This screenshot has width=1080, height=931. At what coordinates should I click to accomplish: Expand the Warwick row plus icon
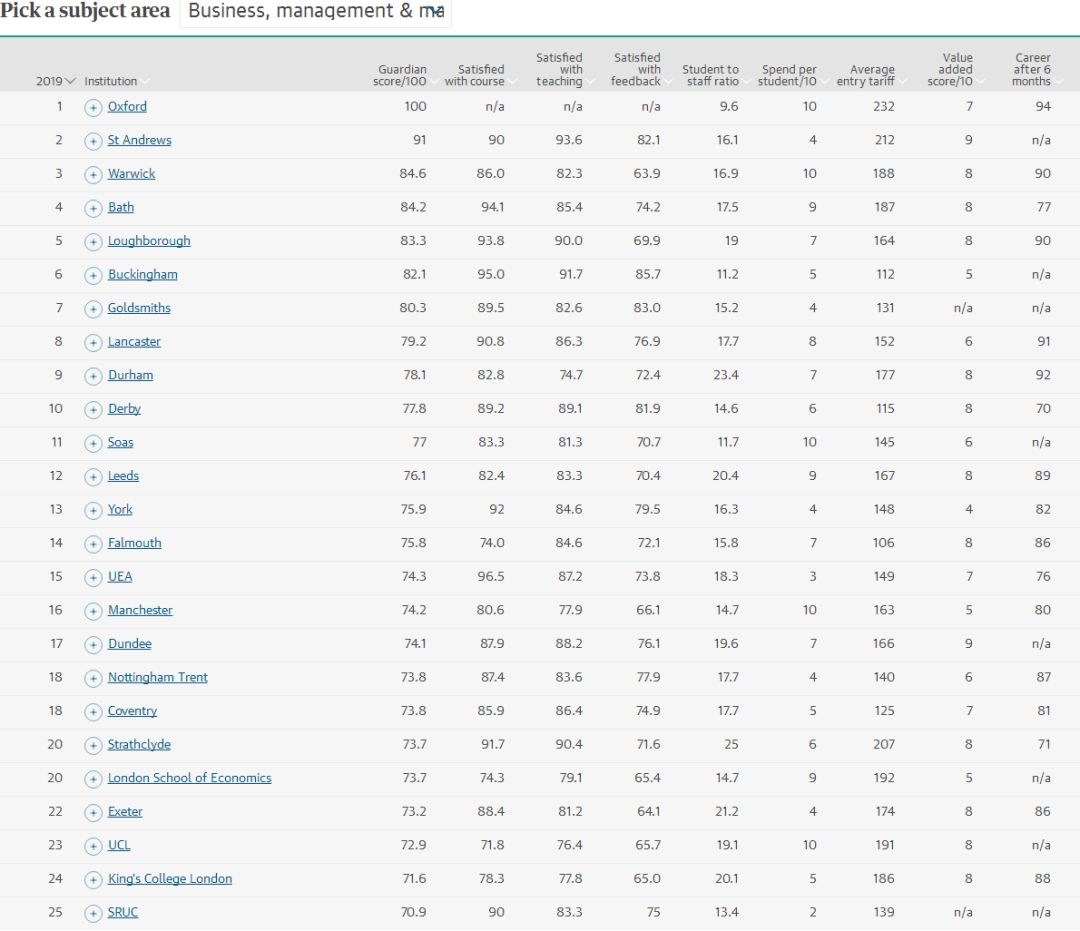[x=93, y=175]
